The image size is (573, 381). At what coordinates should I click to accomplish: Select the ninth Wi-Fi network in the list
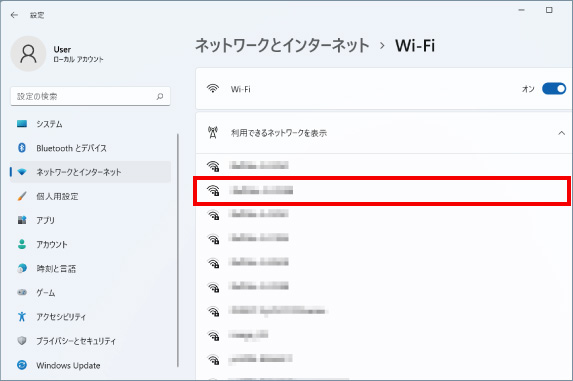pyautogui.click(x=384, y=359)
